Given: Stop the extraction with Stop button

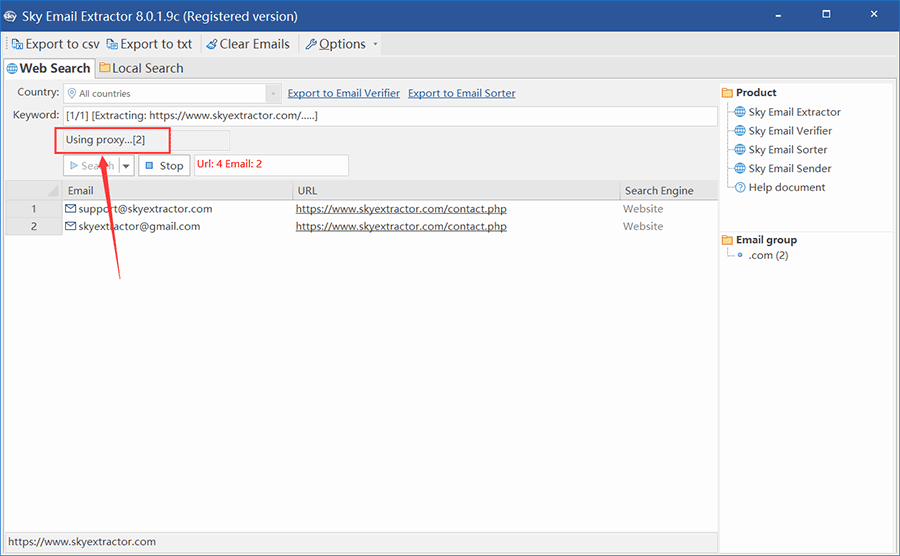Looking at the screenshot, I should pyautogui.click(x=164, y=166).
